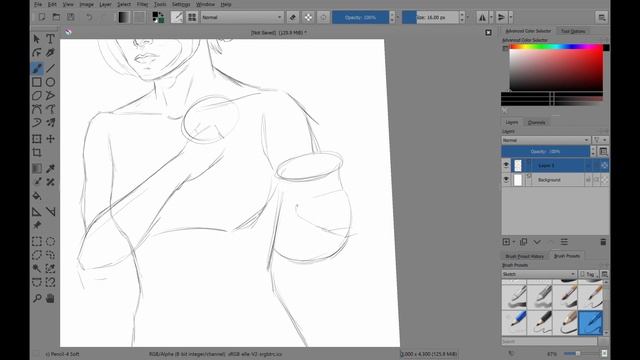Select the Rectangle tool
The image size is (640, 360).
pos(37,82)
